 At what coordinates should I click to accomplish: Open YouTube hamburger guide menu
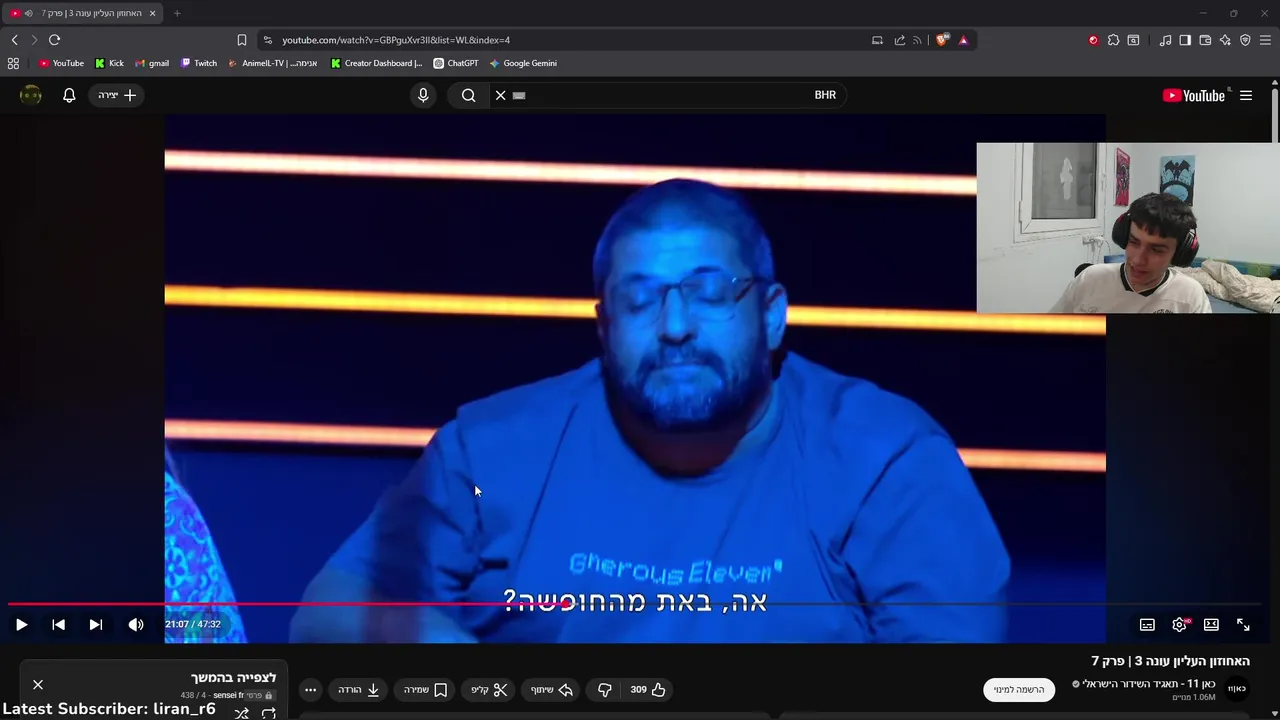click(1246, 95)
